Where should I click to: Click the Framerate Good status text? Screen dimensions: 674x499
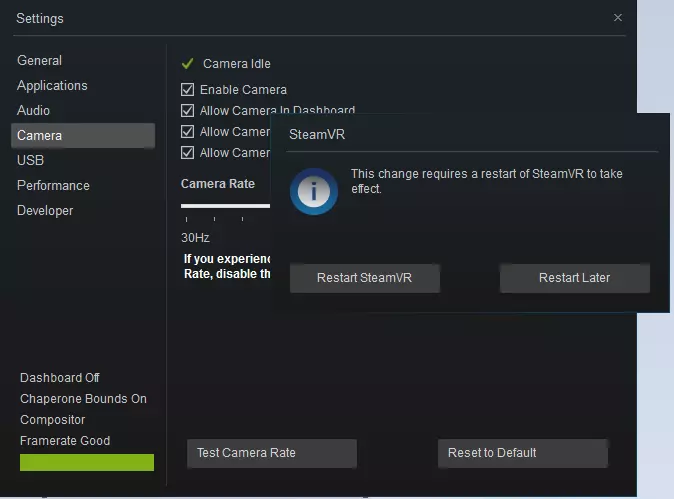[x=65, y=441]
